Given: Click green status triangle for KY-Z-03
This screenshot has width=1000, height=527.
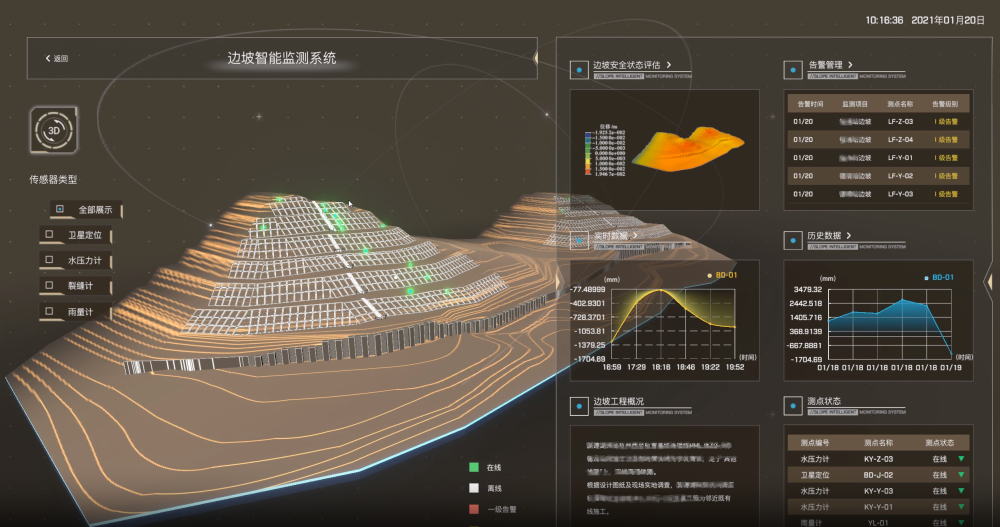Looking at the screenshot, I should tap(961, 460).
